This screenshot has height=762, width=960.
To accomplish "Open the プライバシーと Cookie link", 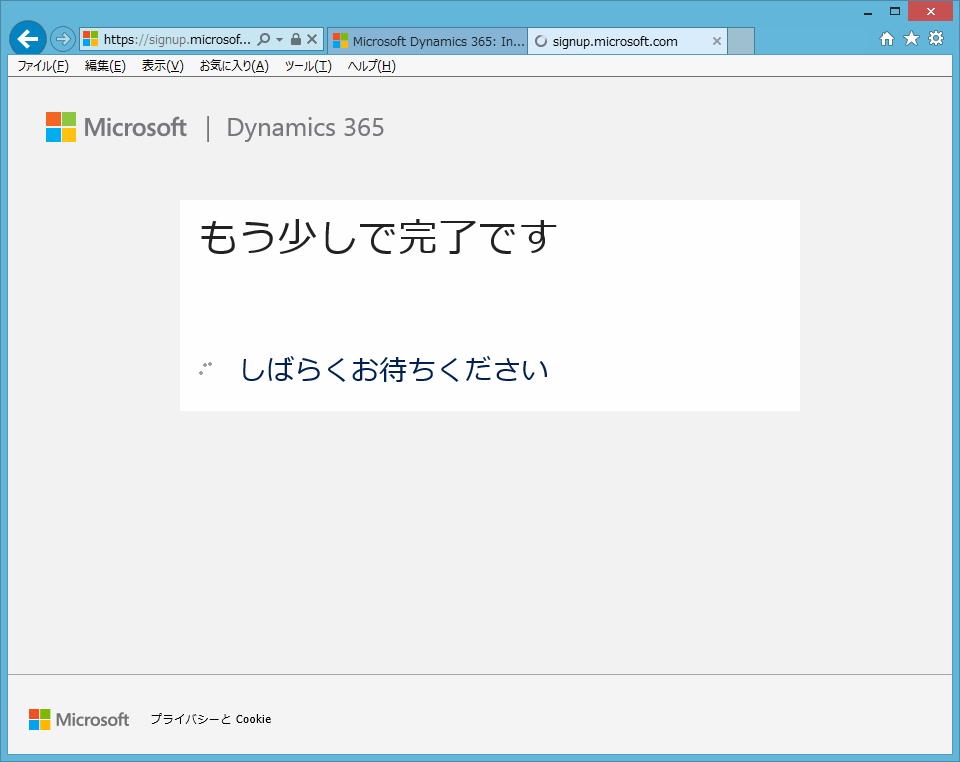I will (211, 719).
